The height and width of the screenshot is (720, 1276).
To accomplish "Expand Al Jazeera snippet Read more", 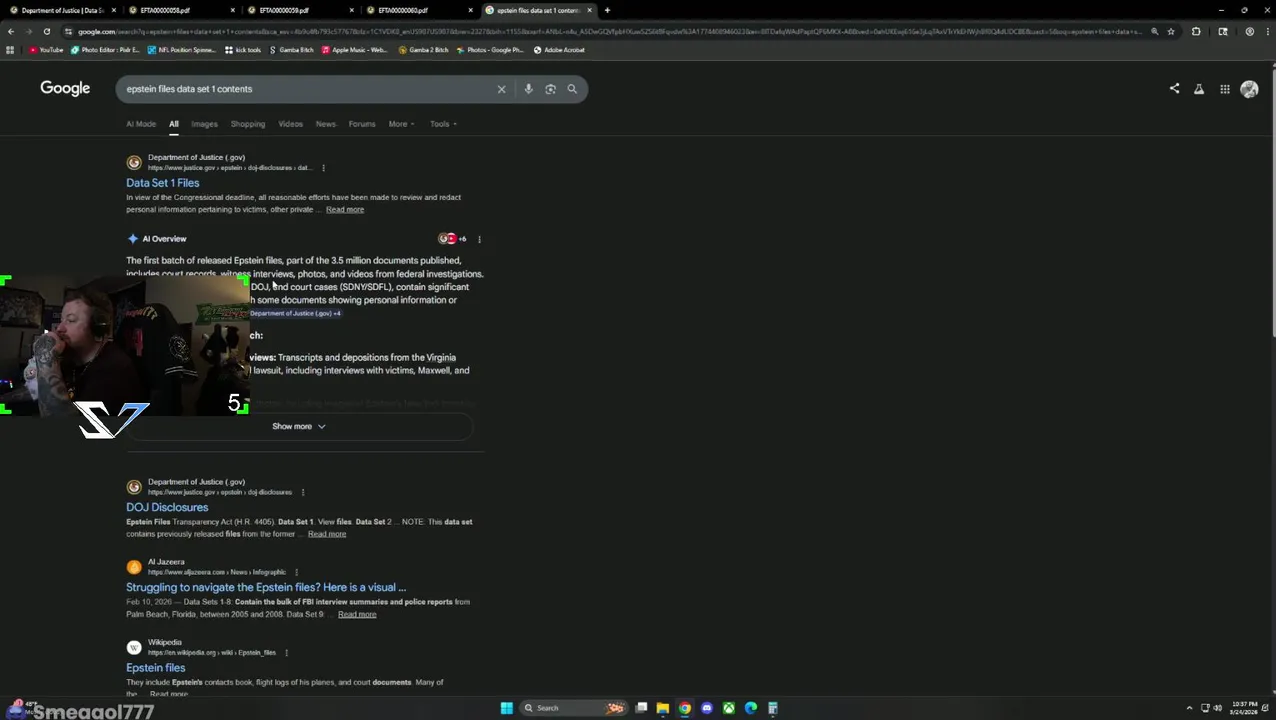I will (357, 614).
